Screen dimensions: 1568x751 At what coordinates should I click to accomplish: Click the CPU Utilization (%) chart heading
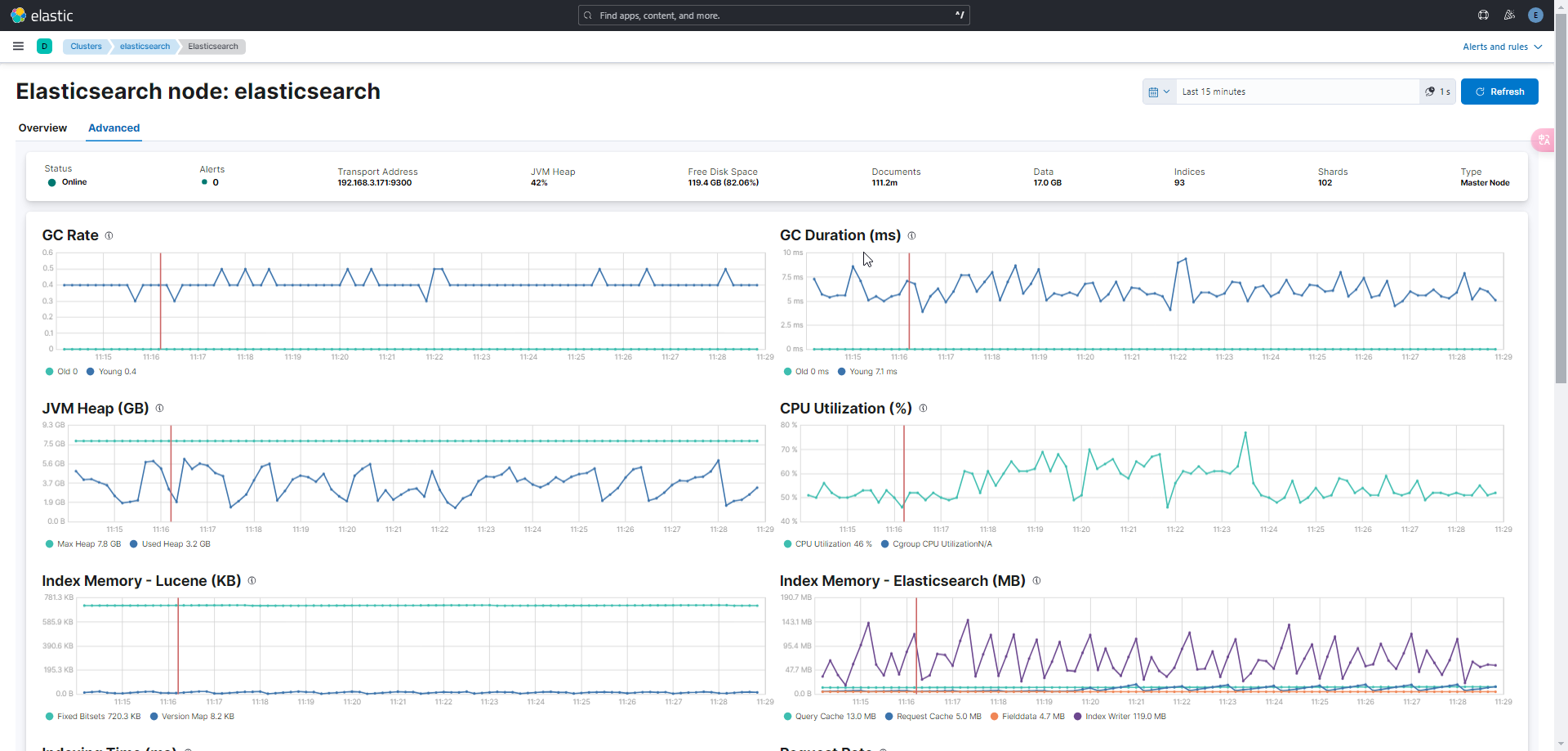(x=845, y=408)
